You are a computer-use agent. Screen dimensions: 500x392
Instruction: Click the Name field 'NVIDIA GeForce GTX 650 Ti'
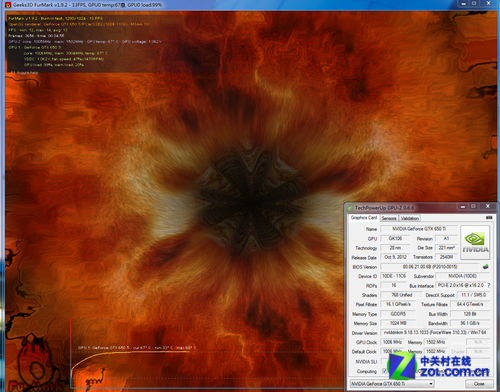click(419, 229)
